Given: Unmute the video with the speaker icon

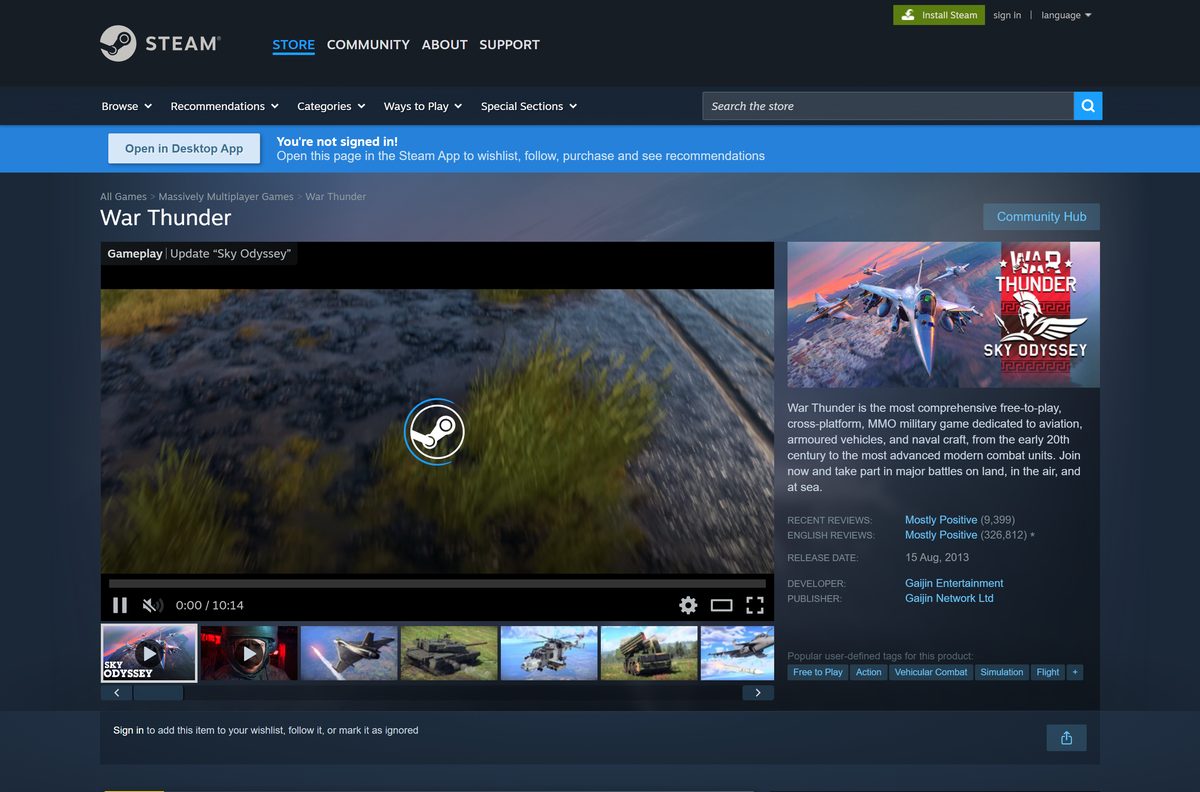Looking at the screenshot, I should (152, 605).
